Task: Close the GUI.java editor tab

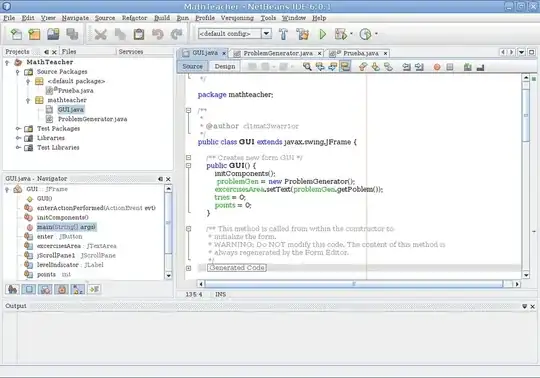Action: click(224, 53)
